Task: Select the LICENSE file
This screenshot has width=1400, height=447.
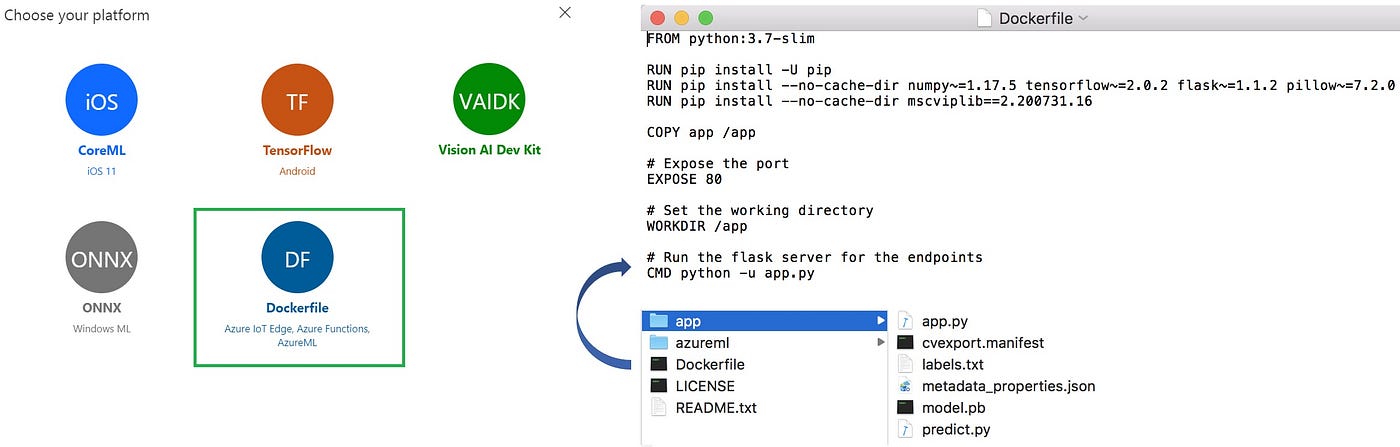Action: 705,386
